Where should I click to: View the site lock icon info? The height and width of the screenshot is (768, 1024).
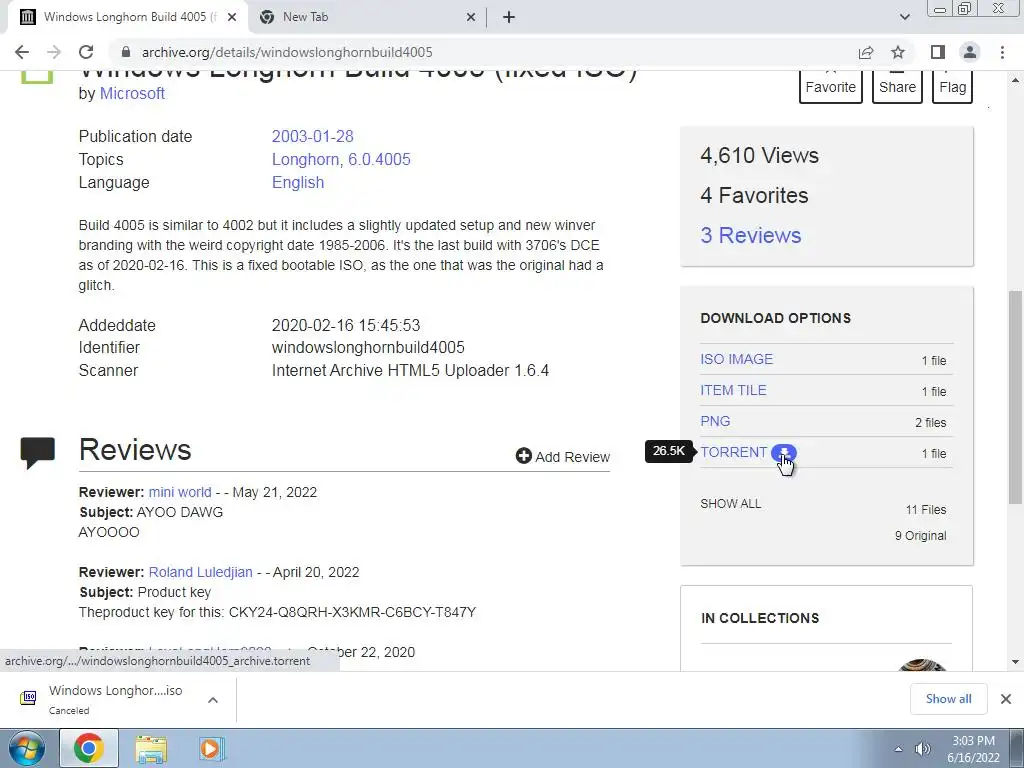pos(126,52)
